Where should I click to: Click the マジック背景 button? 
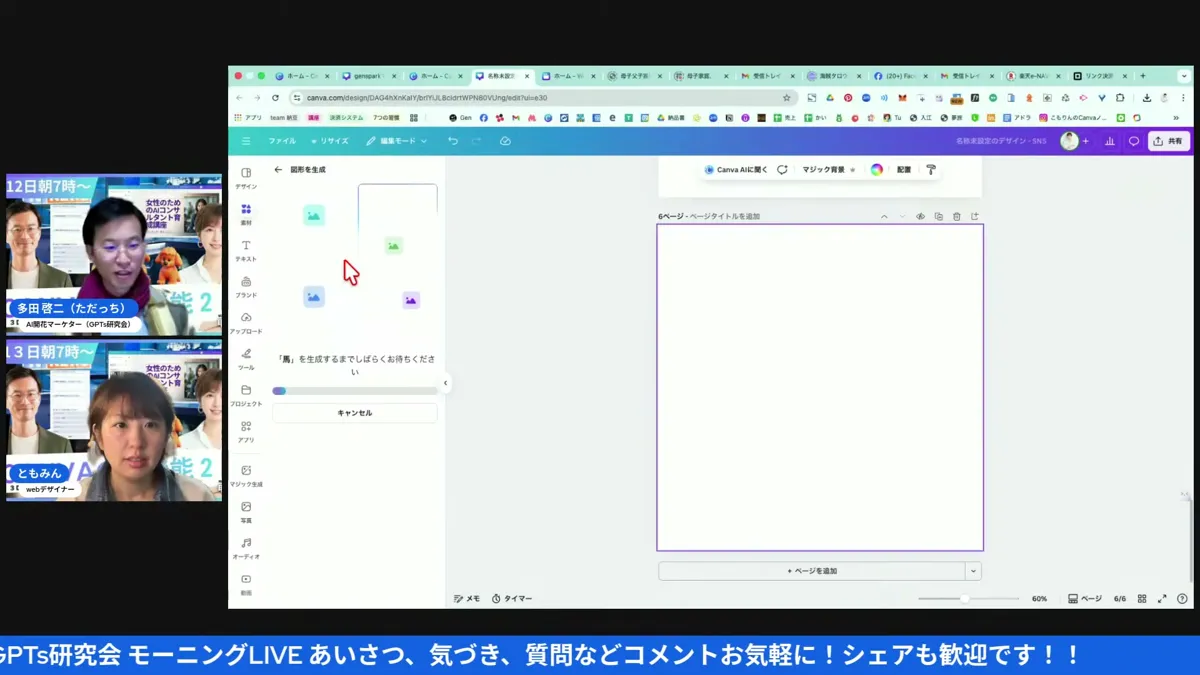coord(829,170)
